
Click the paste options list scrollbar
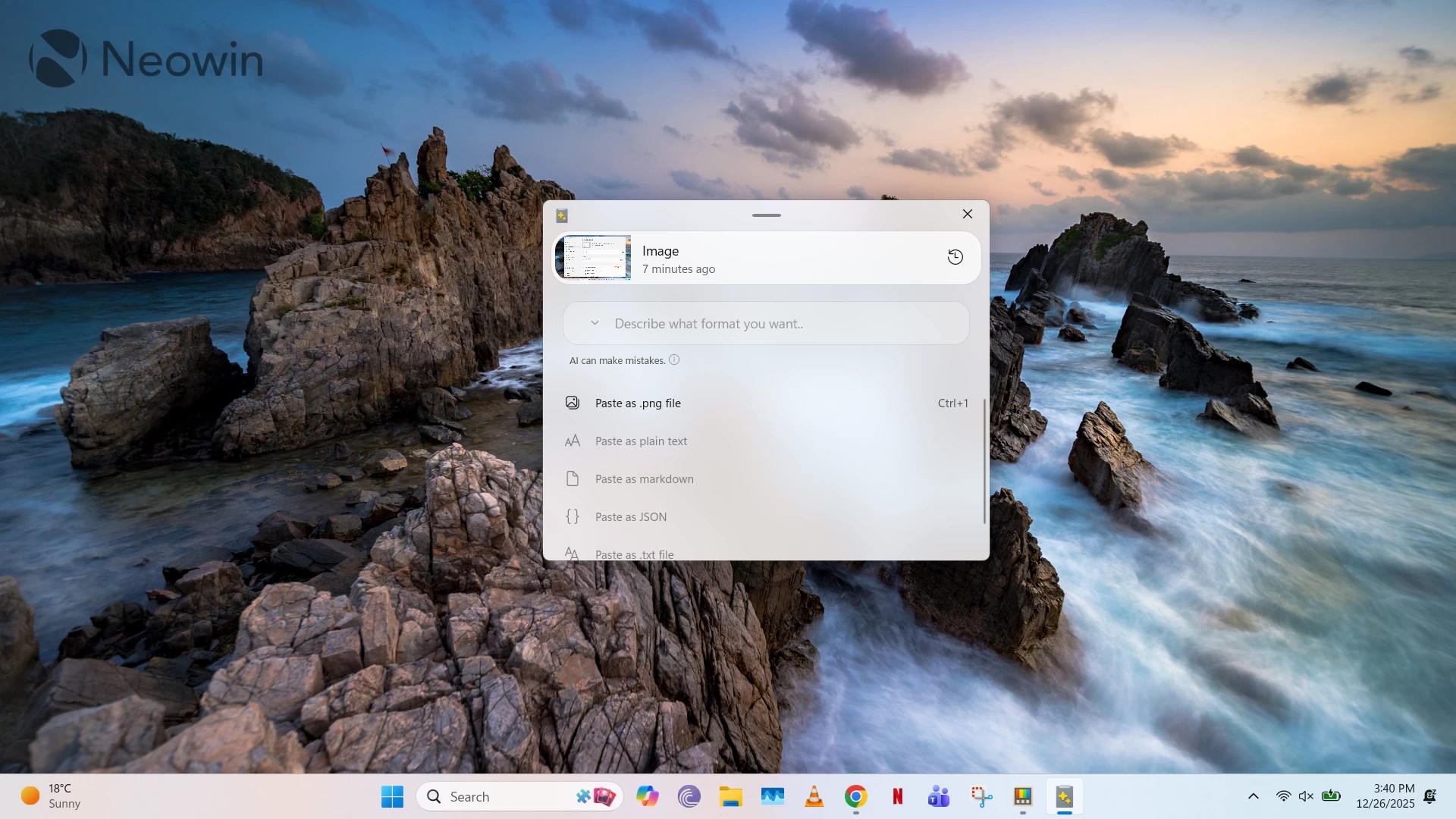pos(984,461)
